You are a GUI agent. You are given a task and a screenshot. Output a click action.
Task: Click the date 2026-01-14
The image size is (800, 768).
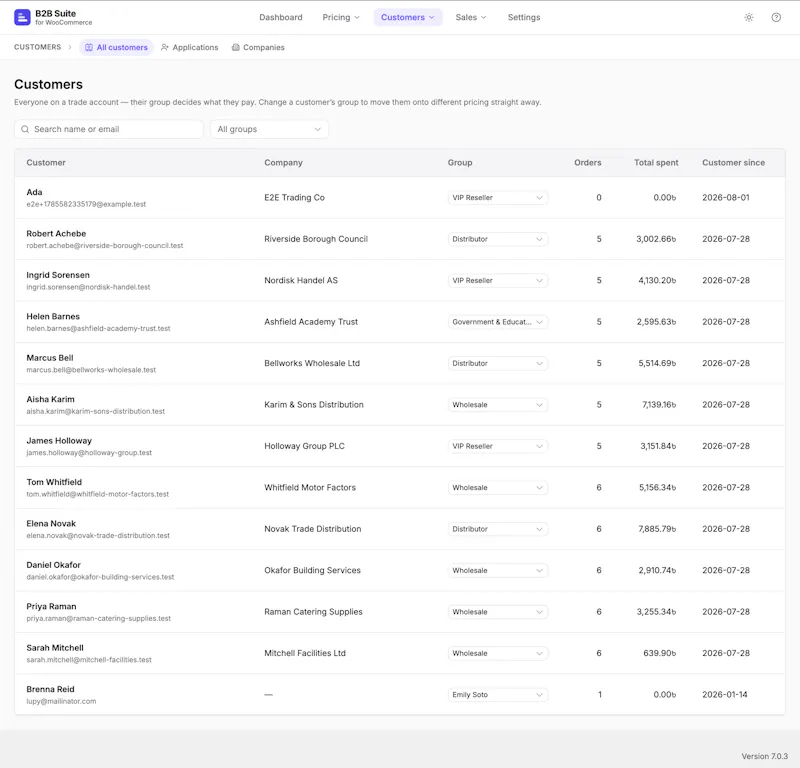click(x=724, y=695)
